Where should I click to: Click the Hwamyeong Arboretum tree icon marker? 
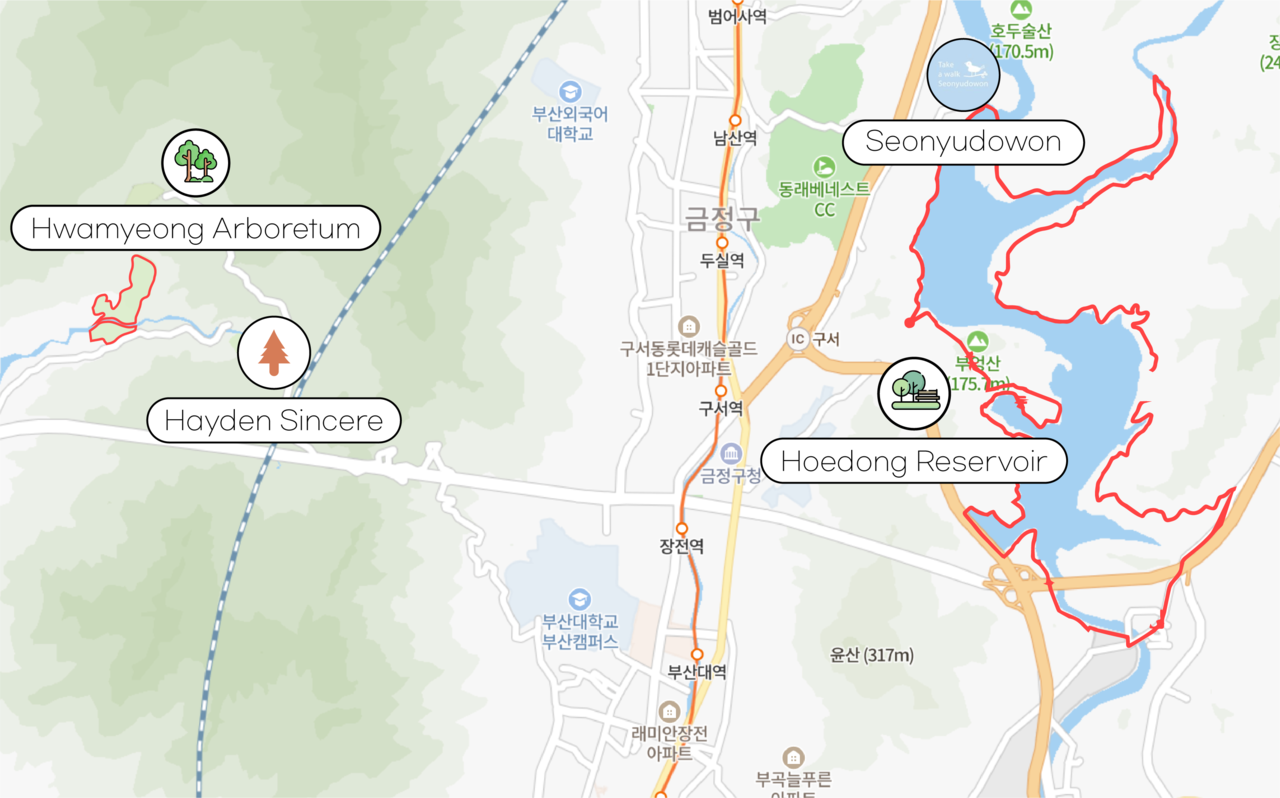196,163
